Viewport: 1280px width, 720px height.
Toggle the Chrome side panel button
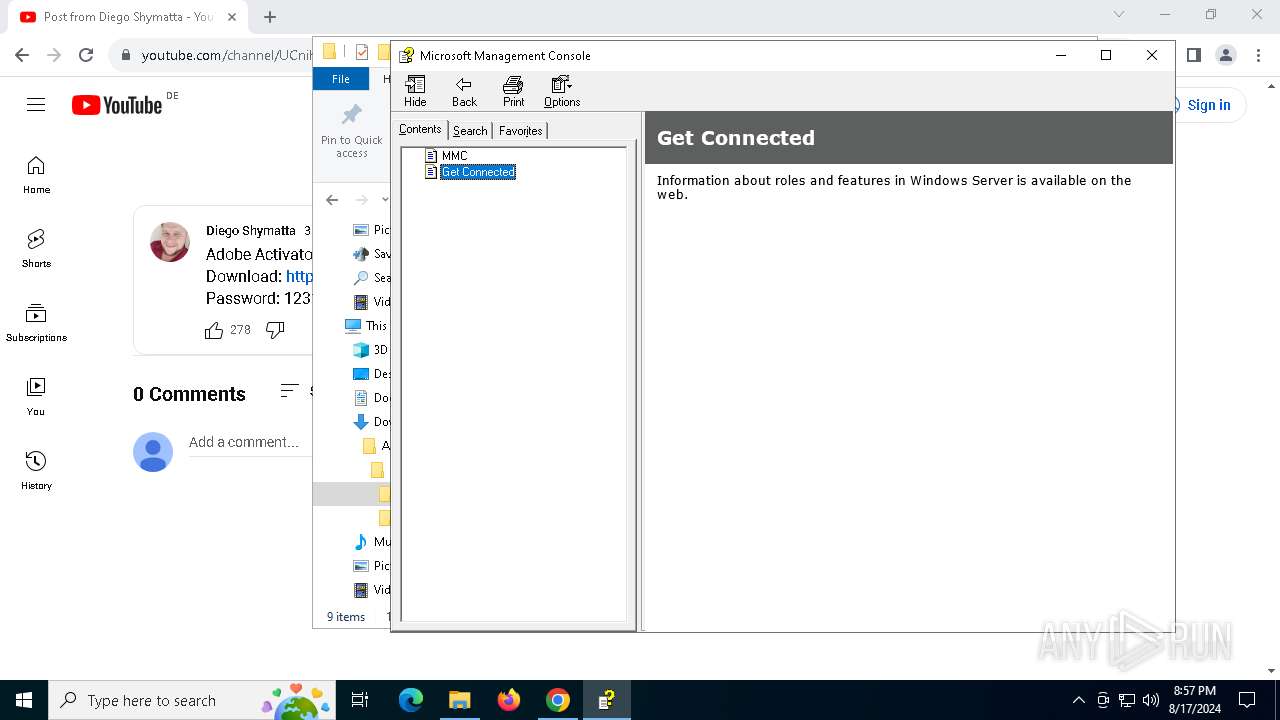1193,55
